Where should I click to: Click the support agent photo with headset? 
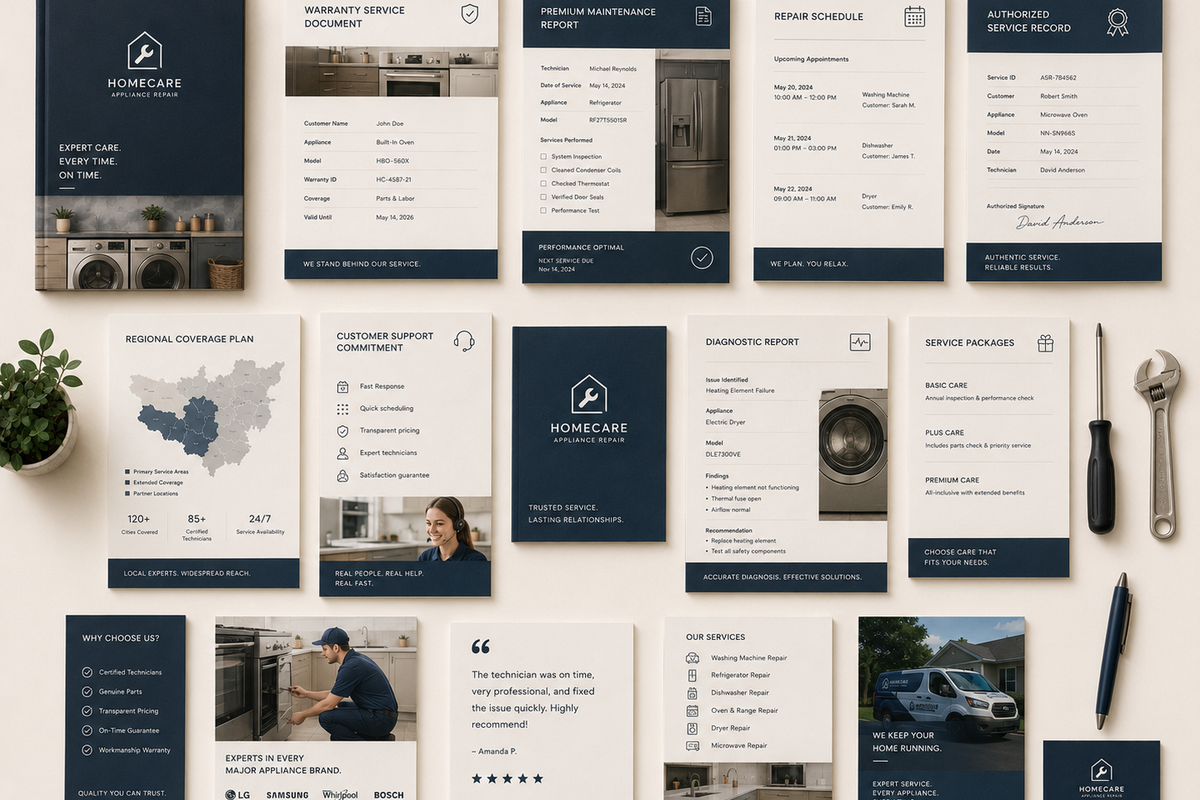(405, 530)
